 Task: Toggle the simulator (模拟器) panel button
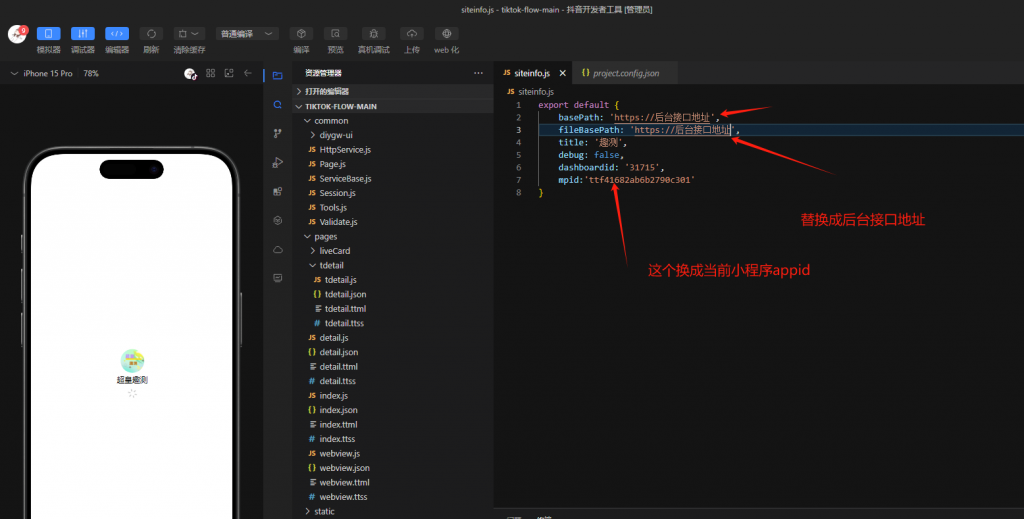pos(48,34)
